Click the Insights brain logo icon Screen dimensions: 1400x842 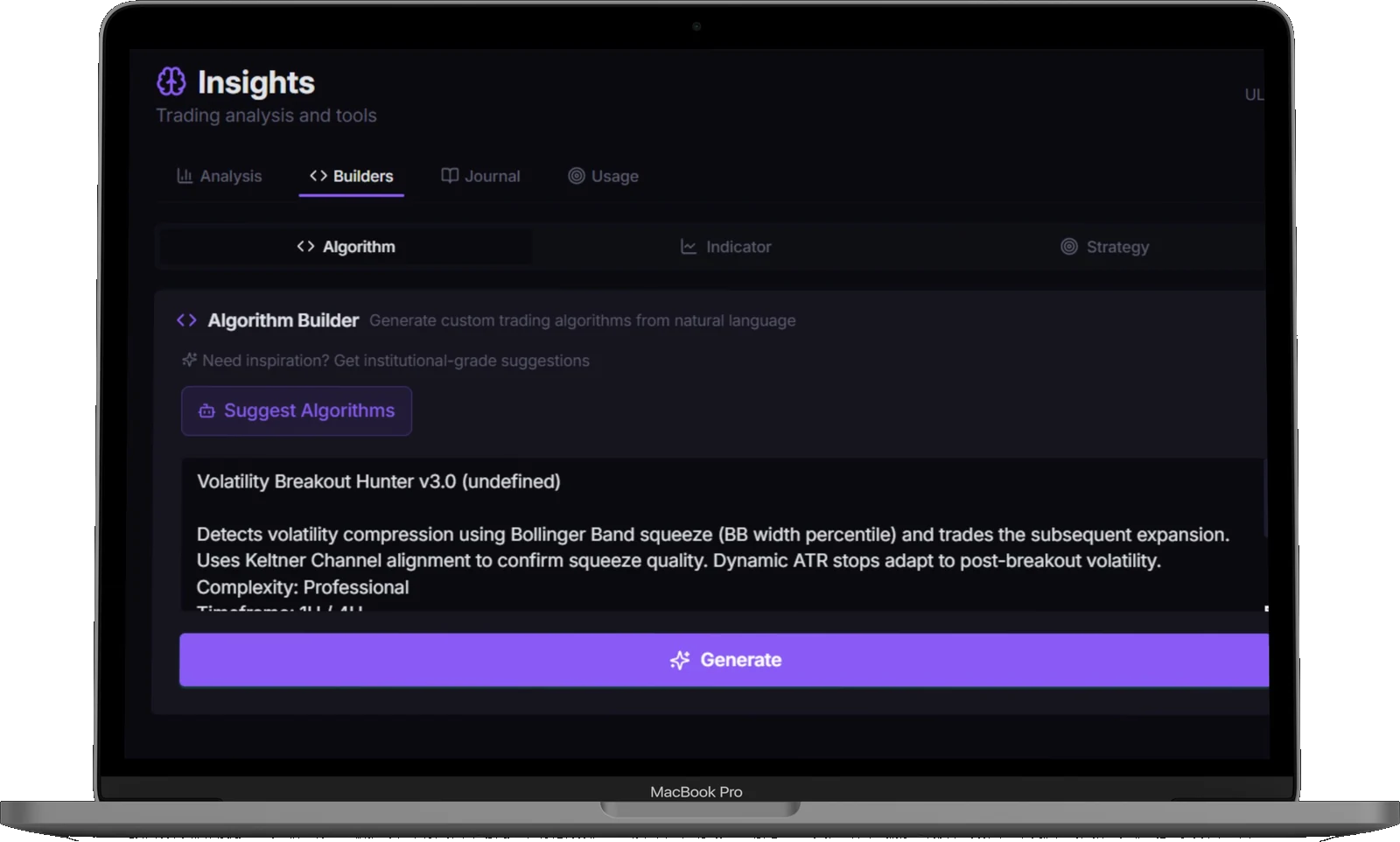pos(171,81)
